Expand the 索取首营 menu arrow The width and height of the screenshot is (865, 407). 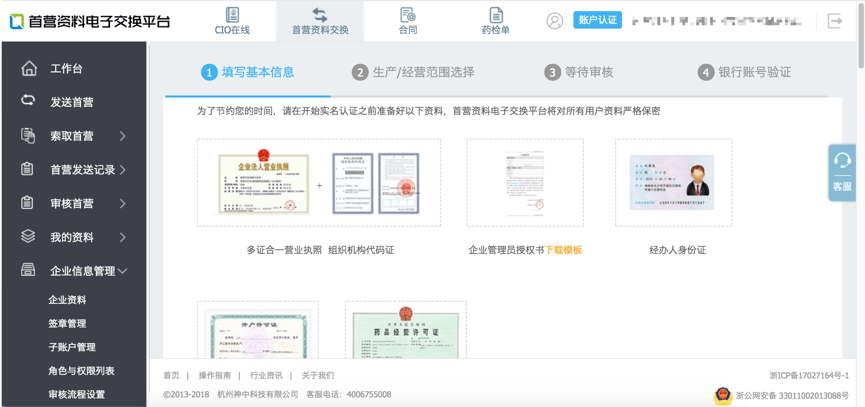point(122,136)
